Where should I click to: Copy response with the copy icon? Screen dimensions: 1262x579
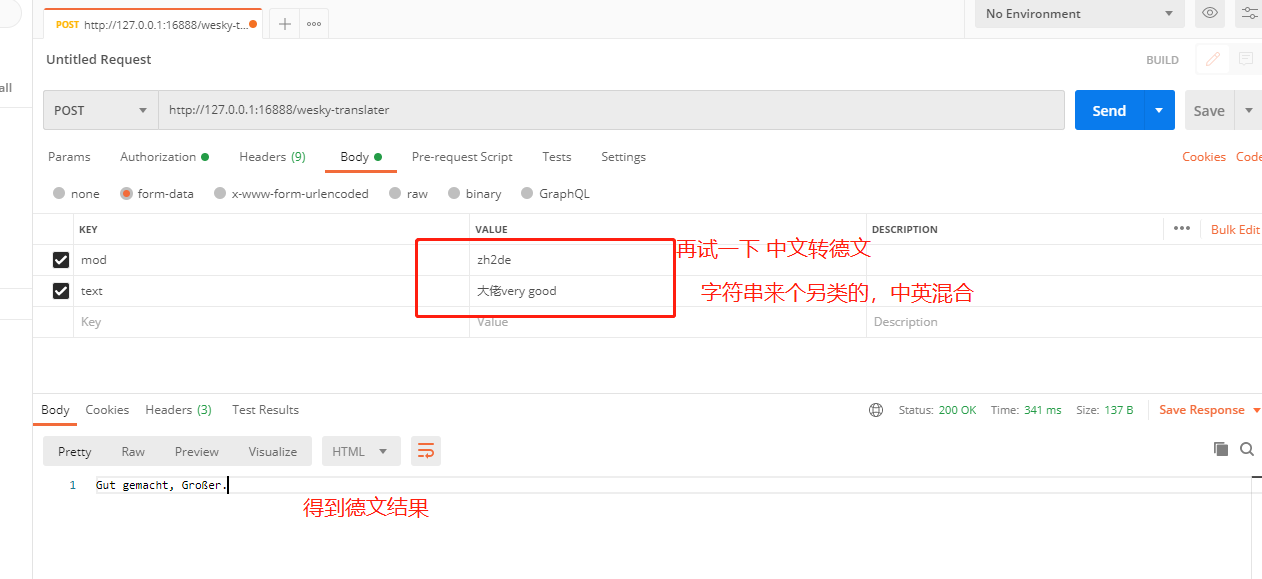coord(1220,449)
